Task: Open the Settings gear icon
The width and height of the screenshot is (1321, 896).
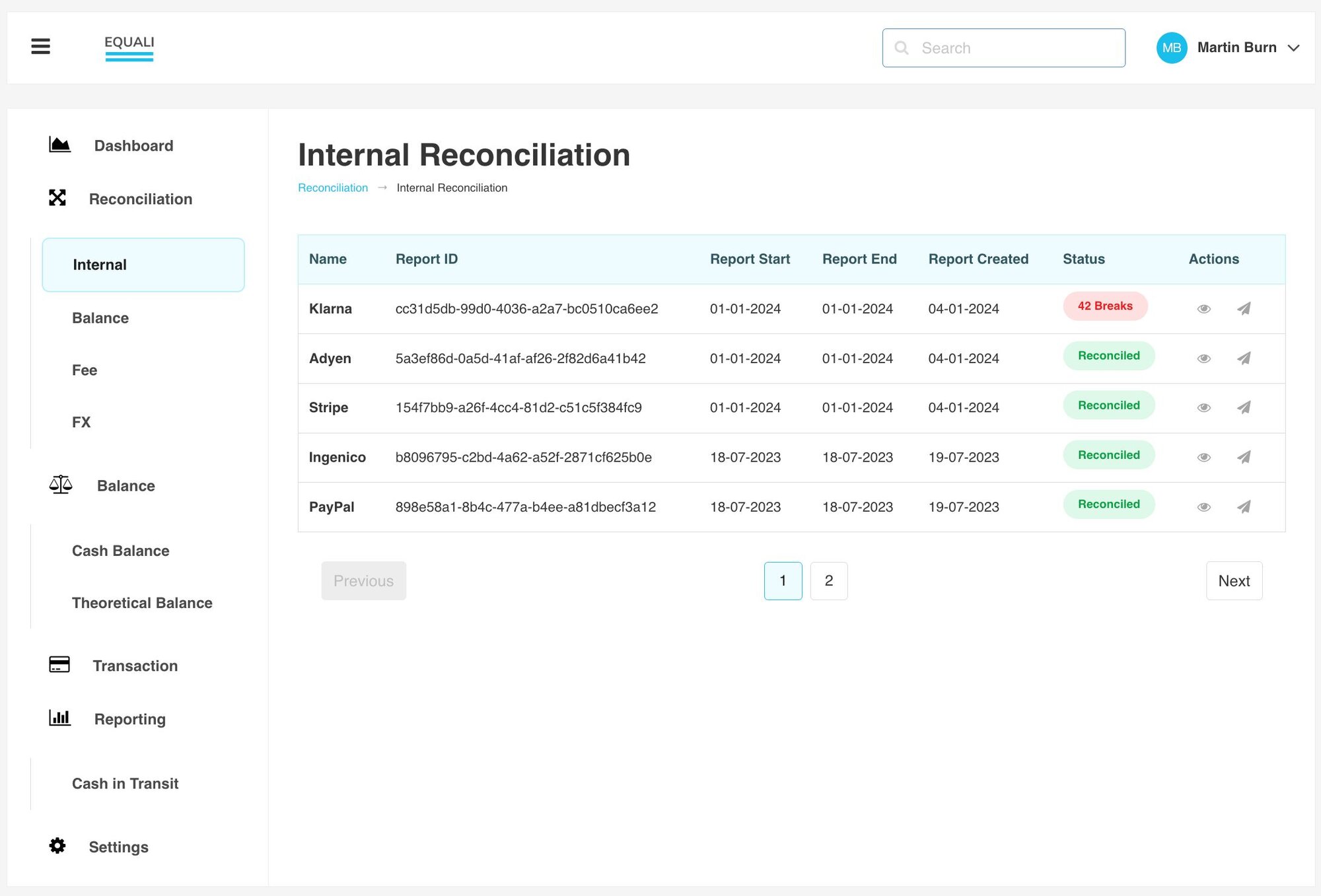Action: point(57,846)
